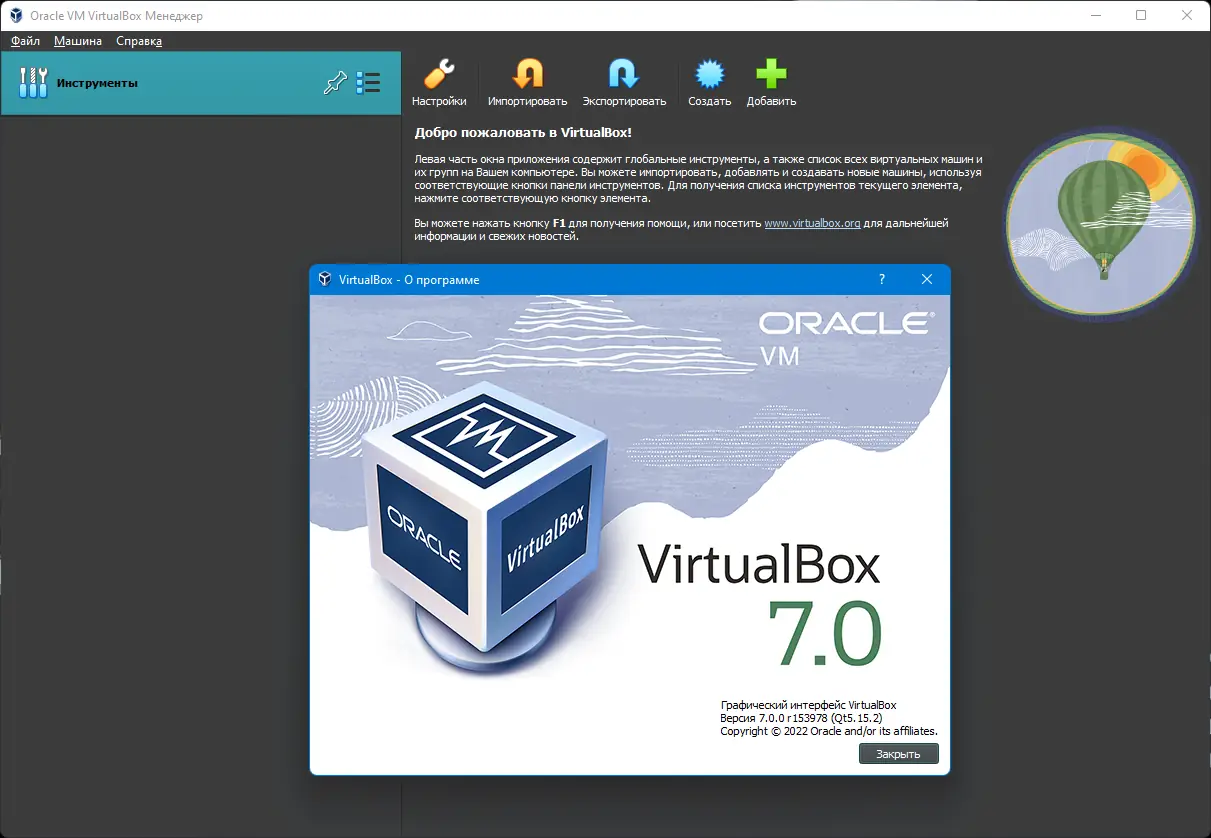Open the Машина menu
1211x838 pixels.
tap(78, 41)
